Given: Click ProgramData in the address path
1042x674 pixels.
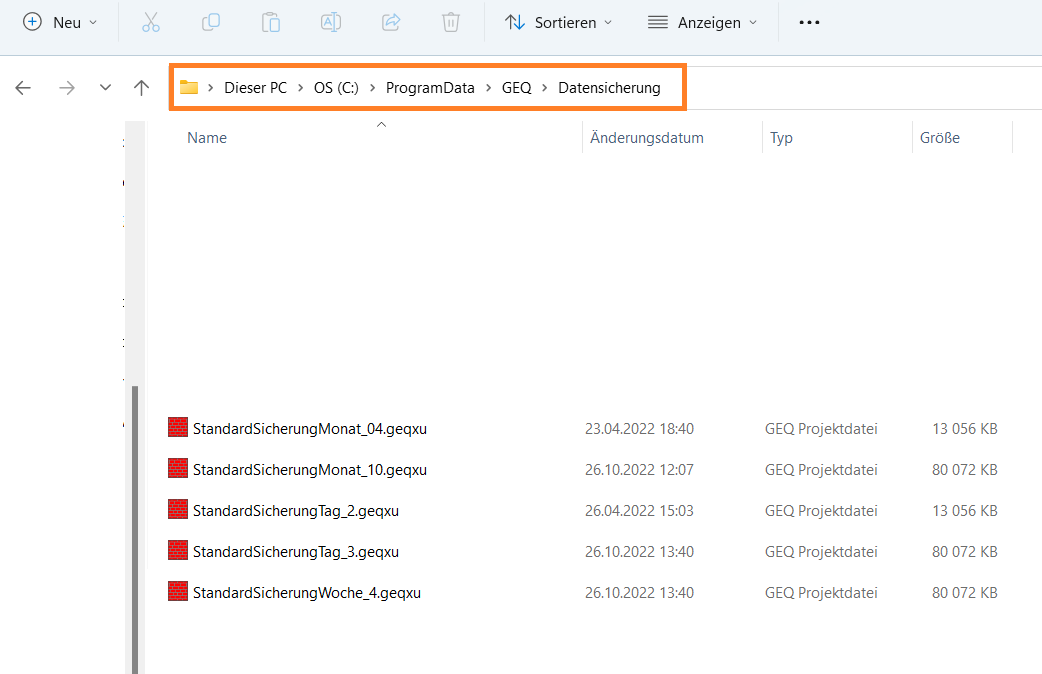Looking at the screenshot, I should [430, 88].
